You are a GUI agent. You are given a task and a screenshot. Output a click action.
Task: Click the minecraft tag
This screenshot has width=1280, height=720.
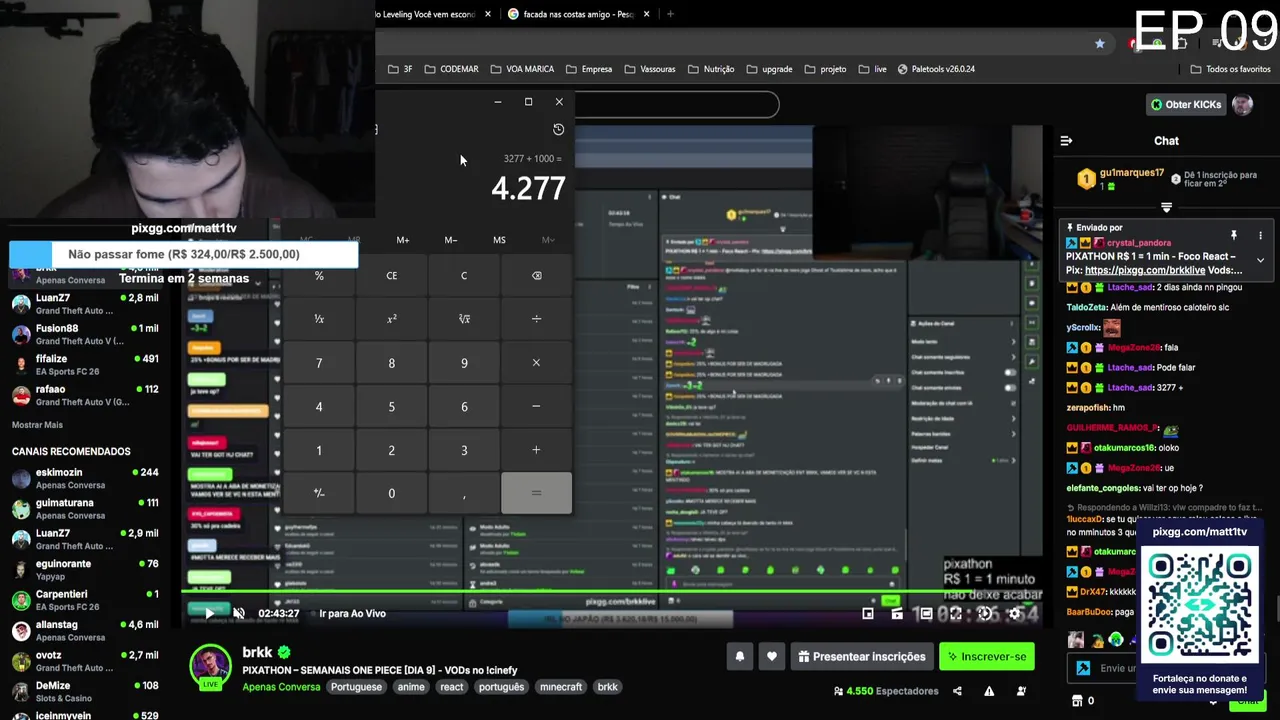[561, 687]
